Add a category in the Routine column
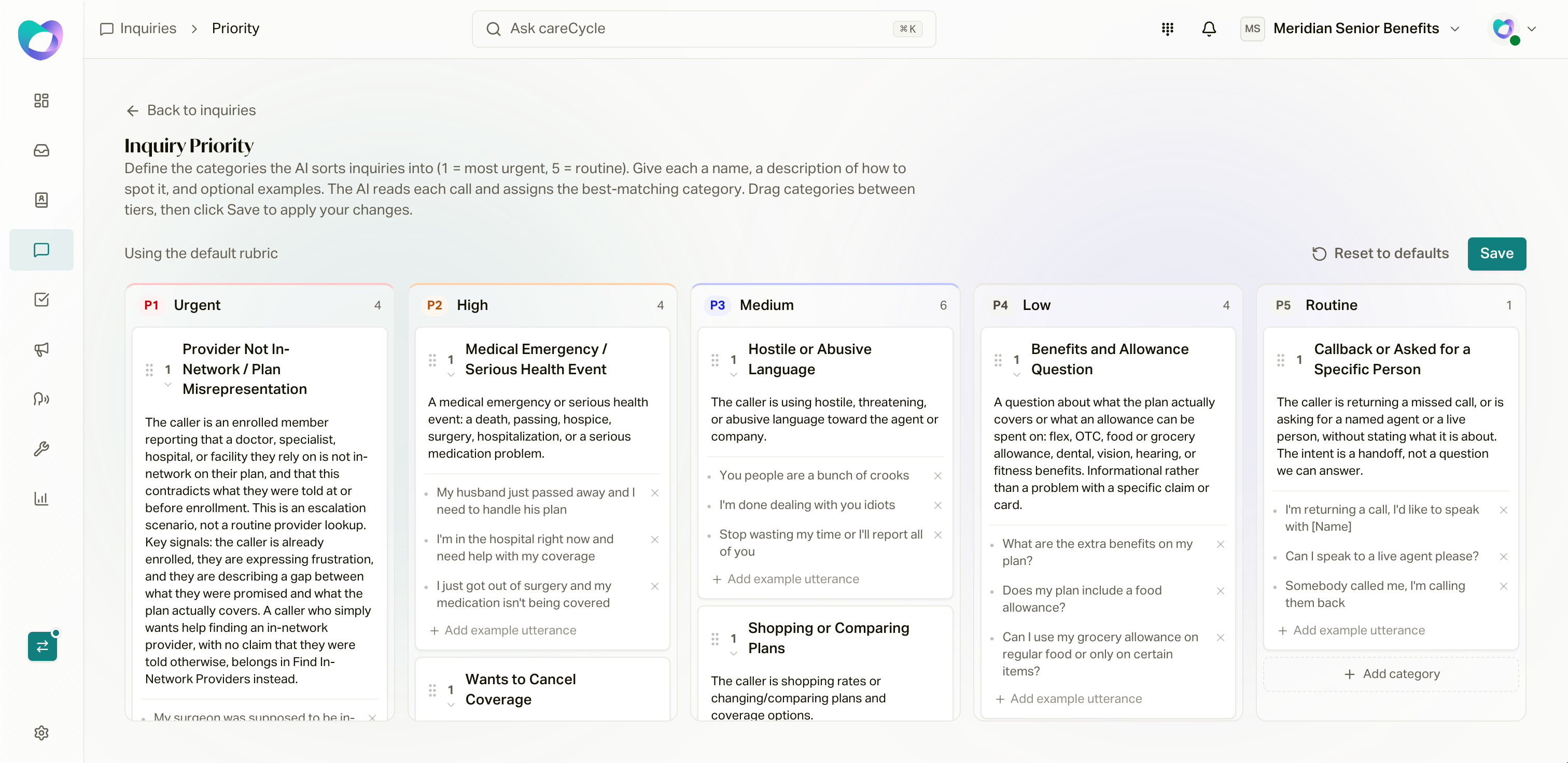Image resolution: width=1568 pixels, height=763 pixels. (1391, 674)
